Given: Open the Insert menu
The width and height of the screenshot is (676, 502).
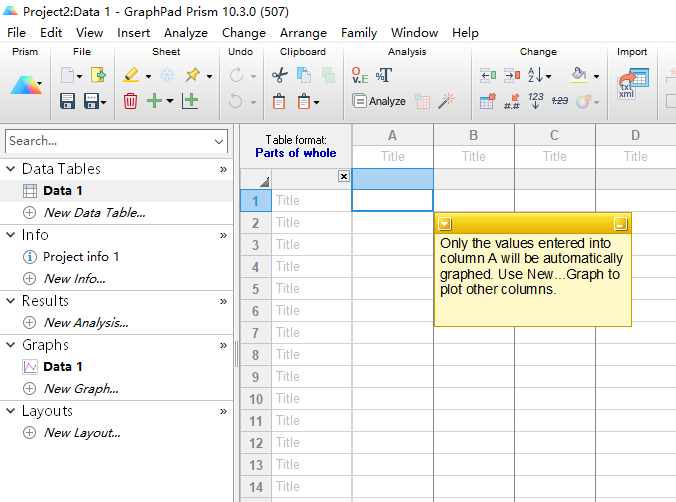Looking at the screenshot, I should pos(134,33).
